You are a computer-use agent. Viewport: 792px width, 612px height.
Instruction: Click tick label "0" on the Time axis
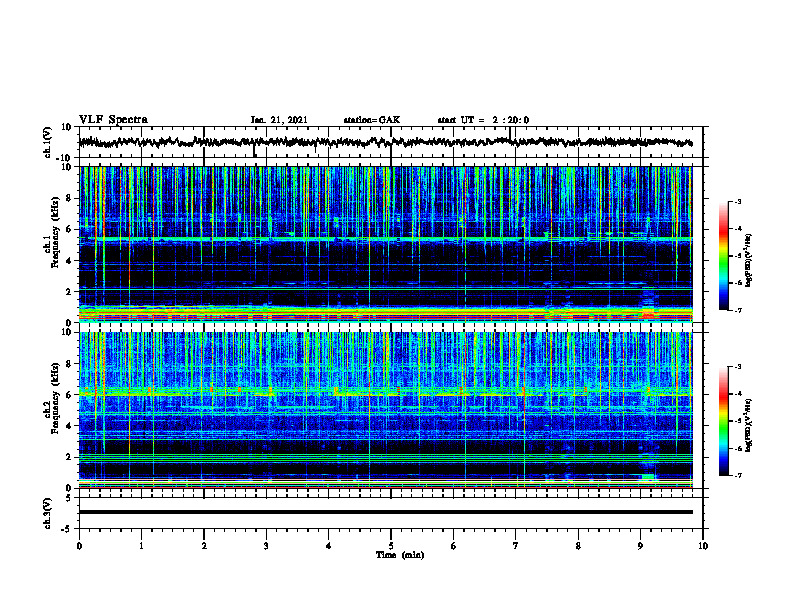[x=79, y=546]
